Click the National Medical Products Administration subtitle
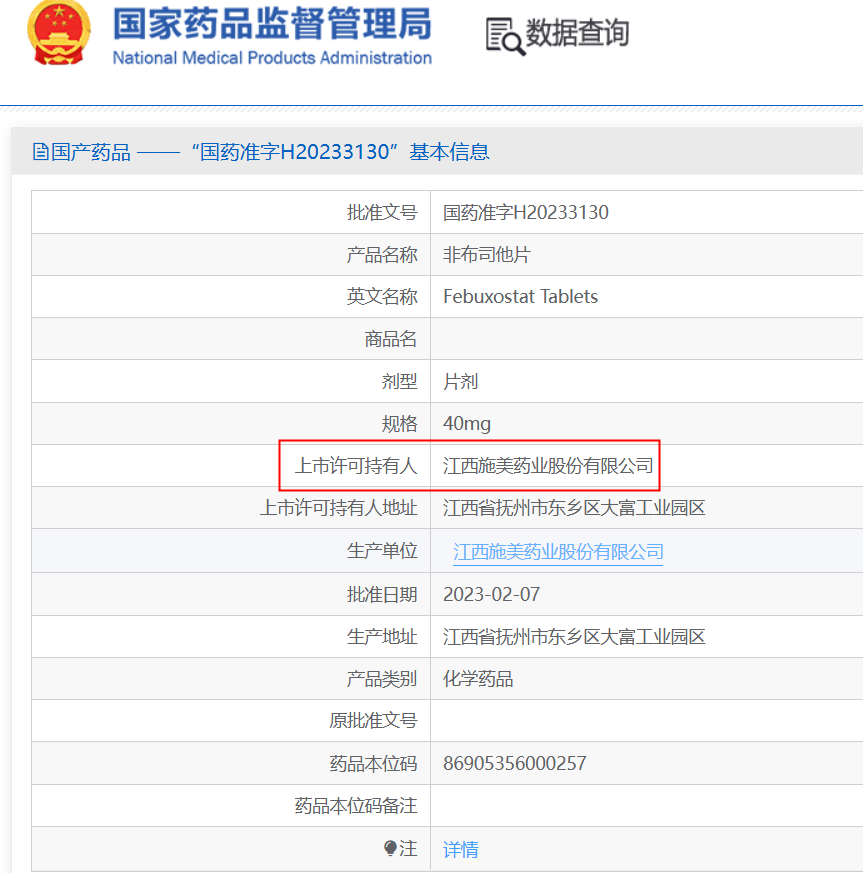The image size is (863, 873). [x=272, y=58]
